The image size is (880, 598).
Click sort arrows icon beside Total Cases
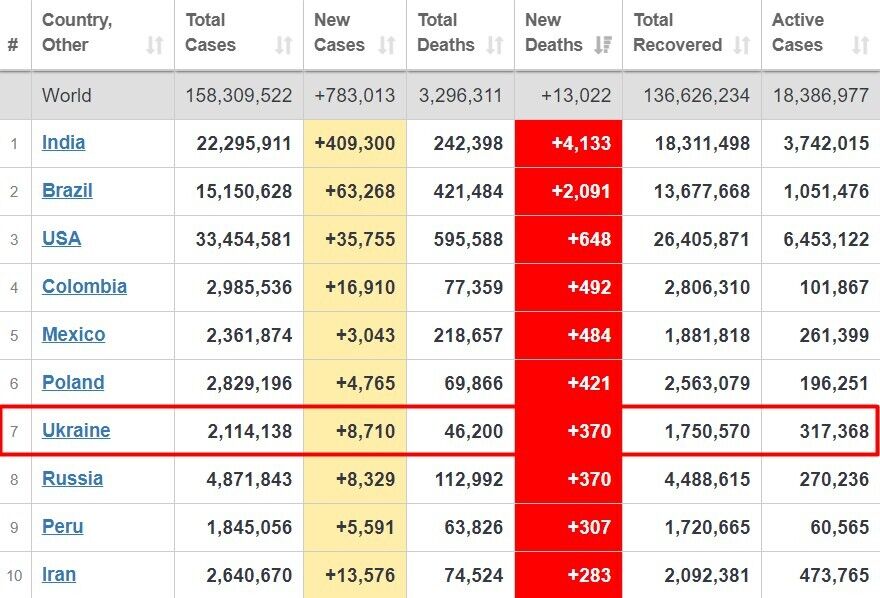click(x=284, y=45)
